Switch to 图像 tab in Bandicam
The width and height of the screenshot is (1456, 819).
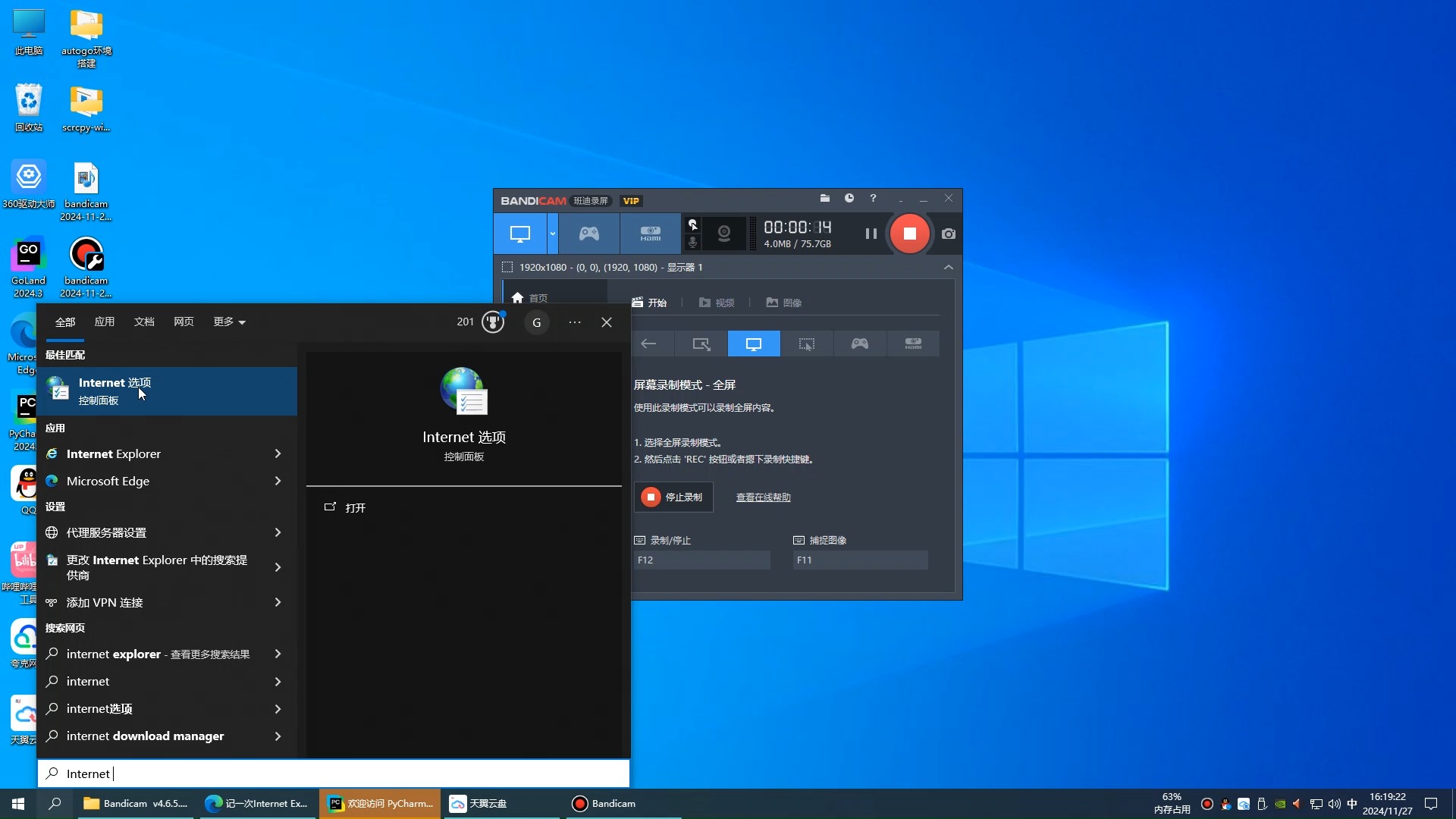tap(784, 303)
